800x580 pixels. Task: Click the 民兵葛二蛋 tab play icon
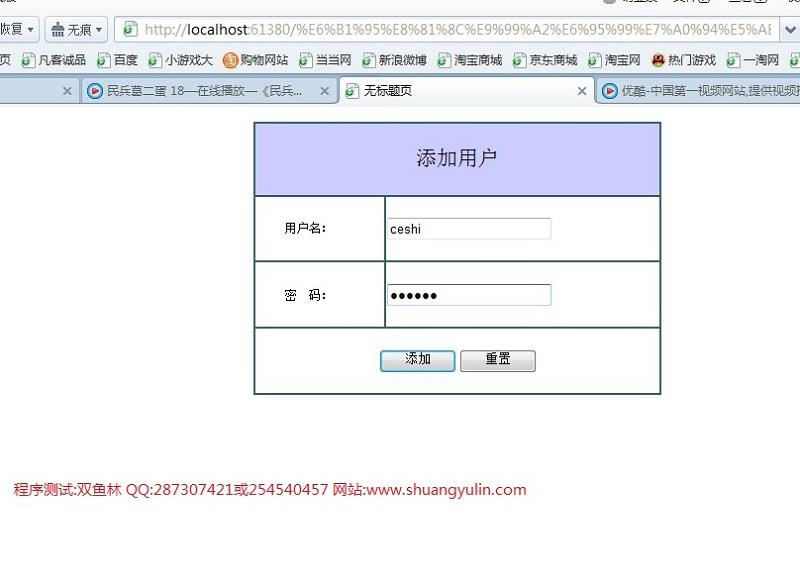(x=94, y=91)
